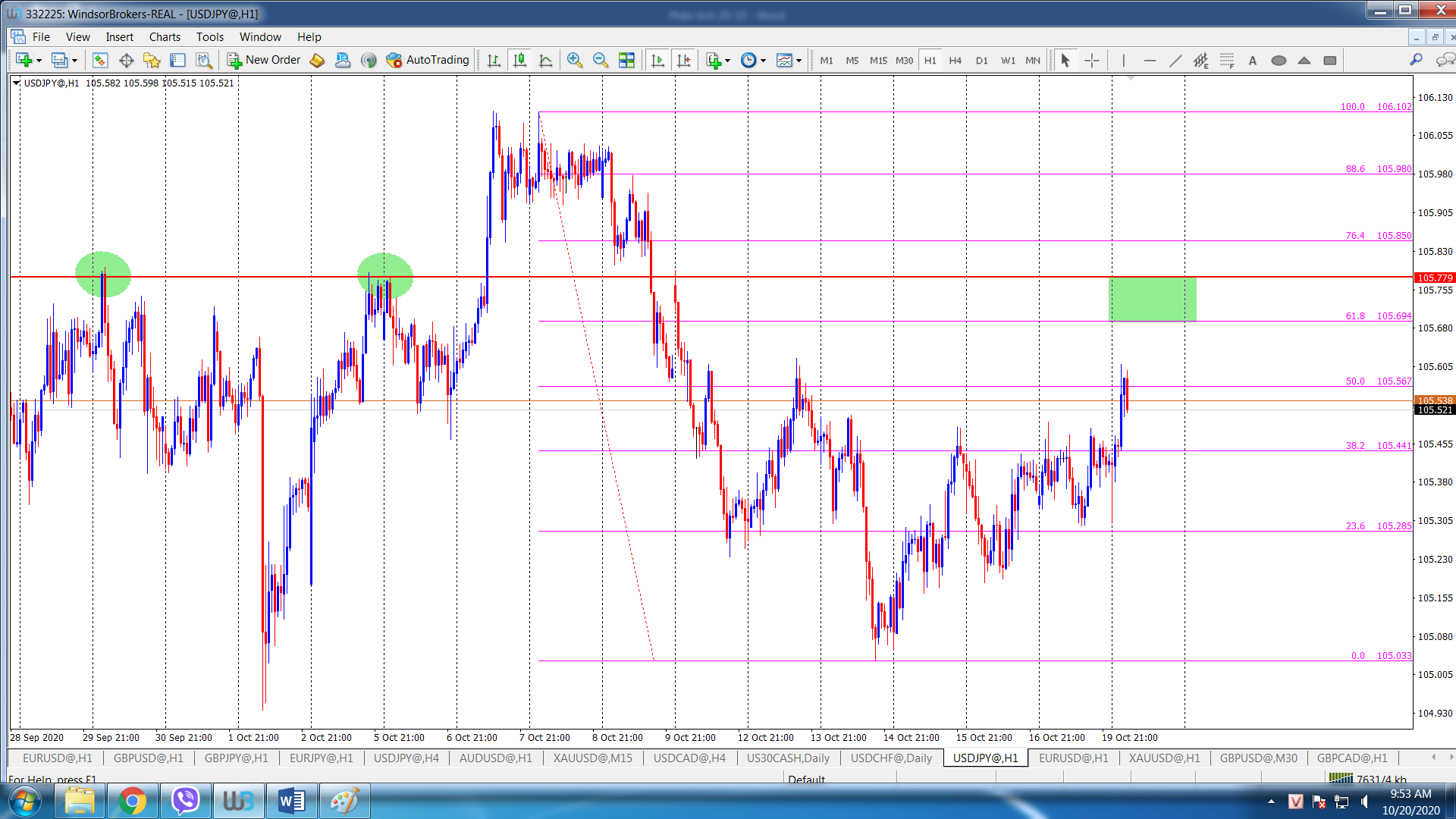Select the equidistant channel tool
This screenshot has width=1456, height=819.
1201,60
